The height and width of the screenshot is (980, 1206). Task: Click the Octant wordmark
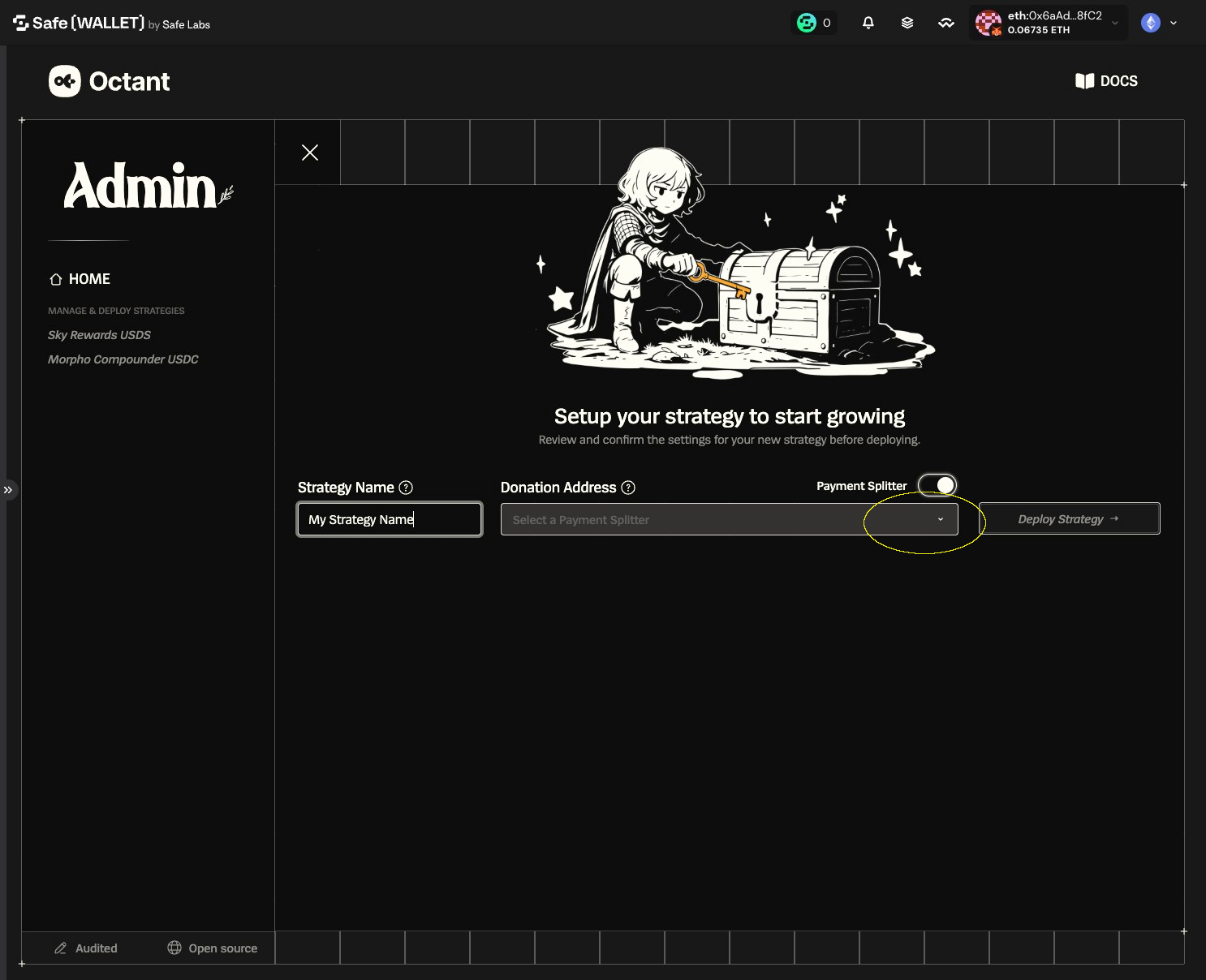(129, 81)
